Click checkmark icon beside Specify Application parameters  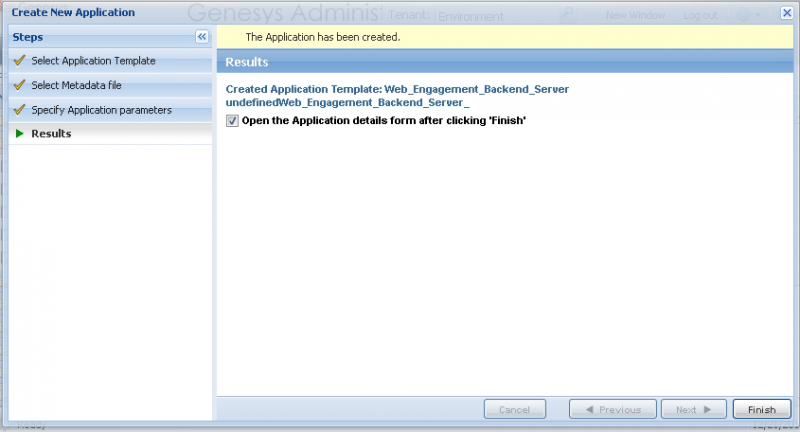(x=19, y=110)
